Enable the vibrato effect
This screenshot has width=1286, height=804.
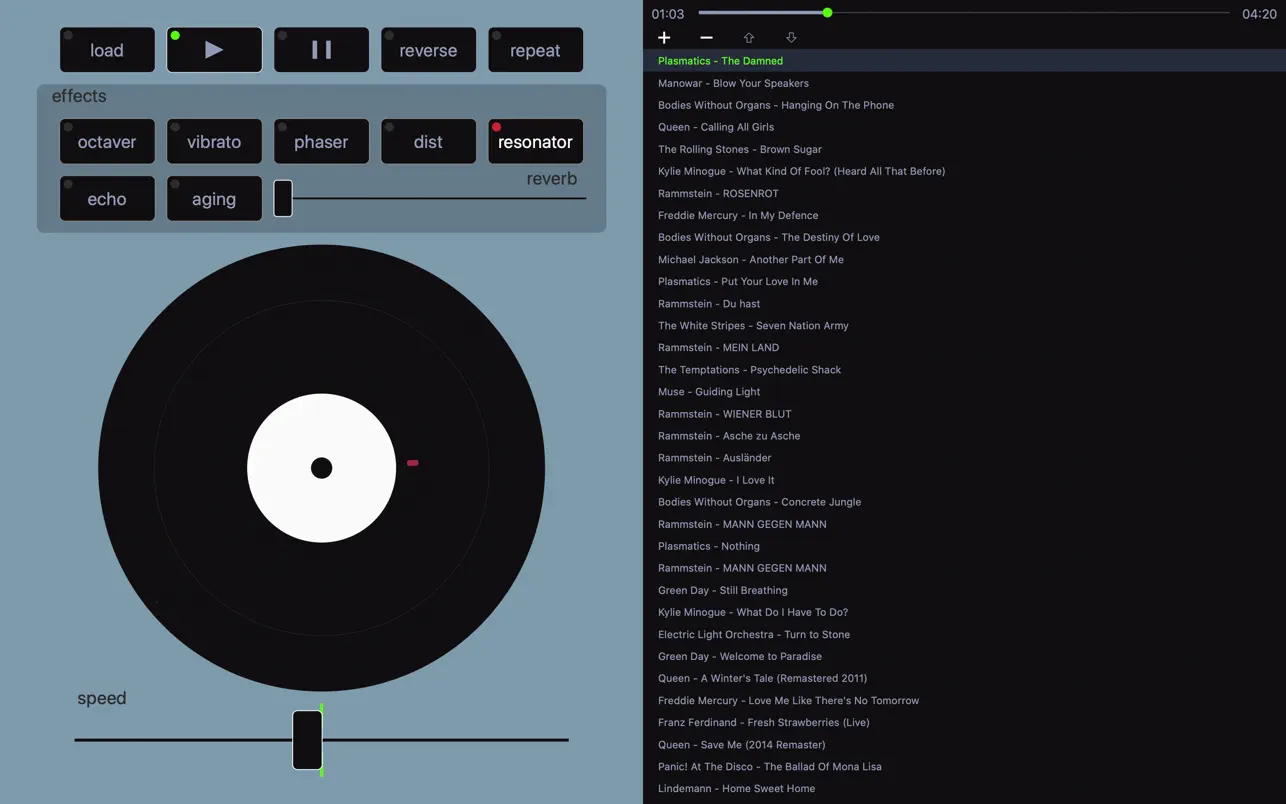(x=214, y=142)
